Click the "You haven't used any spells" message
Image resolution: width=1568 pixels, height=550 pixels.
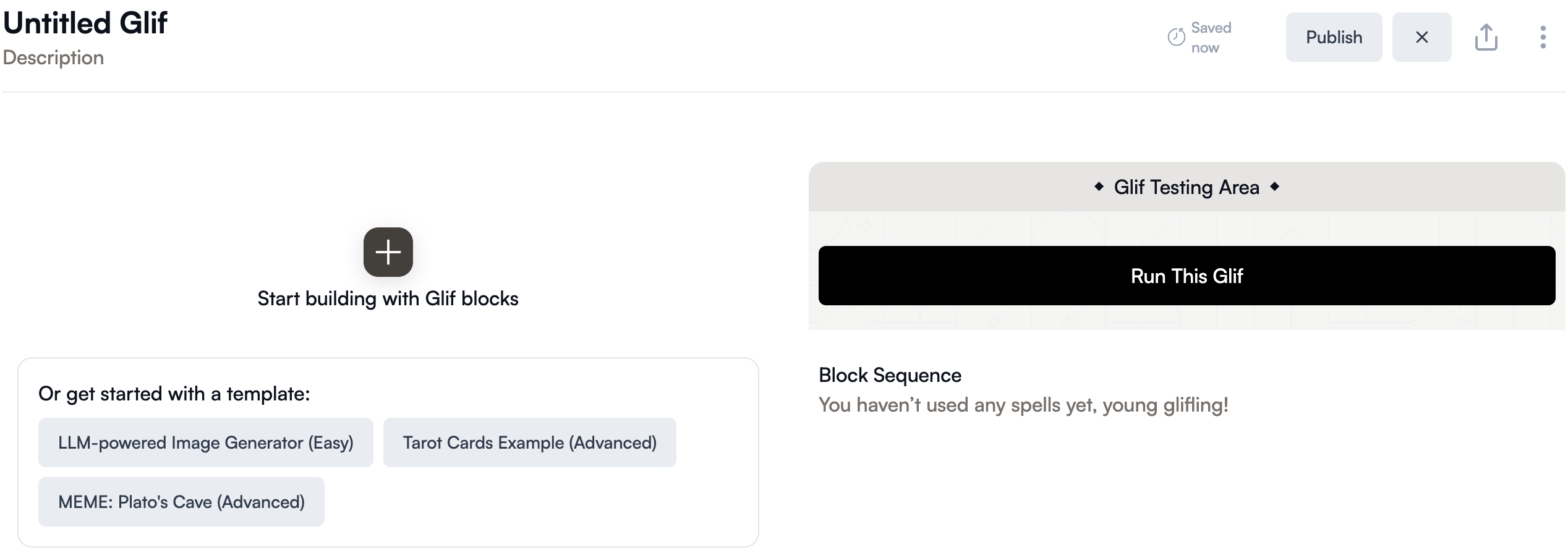click(x=1023, y=405)
